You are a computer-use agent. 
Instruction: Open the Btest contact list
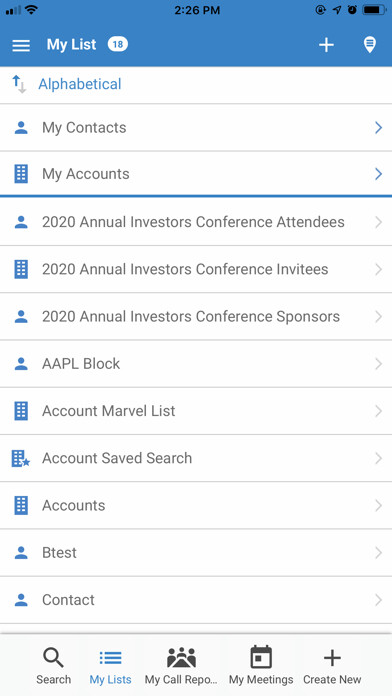point(196,553)
